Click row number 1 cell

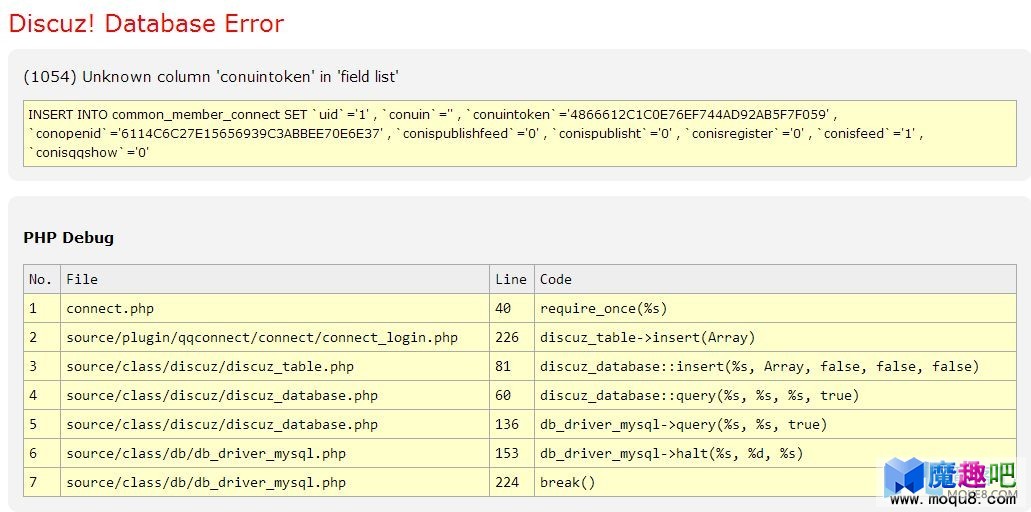[x=41, y=308]
